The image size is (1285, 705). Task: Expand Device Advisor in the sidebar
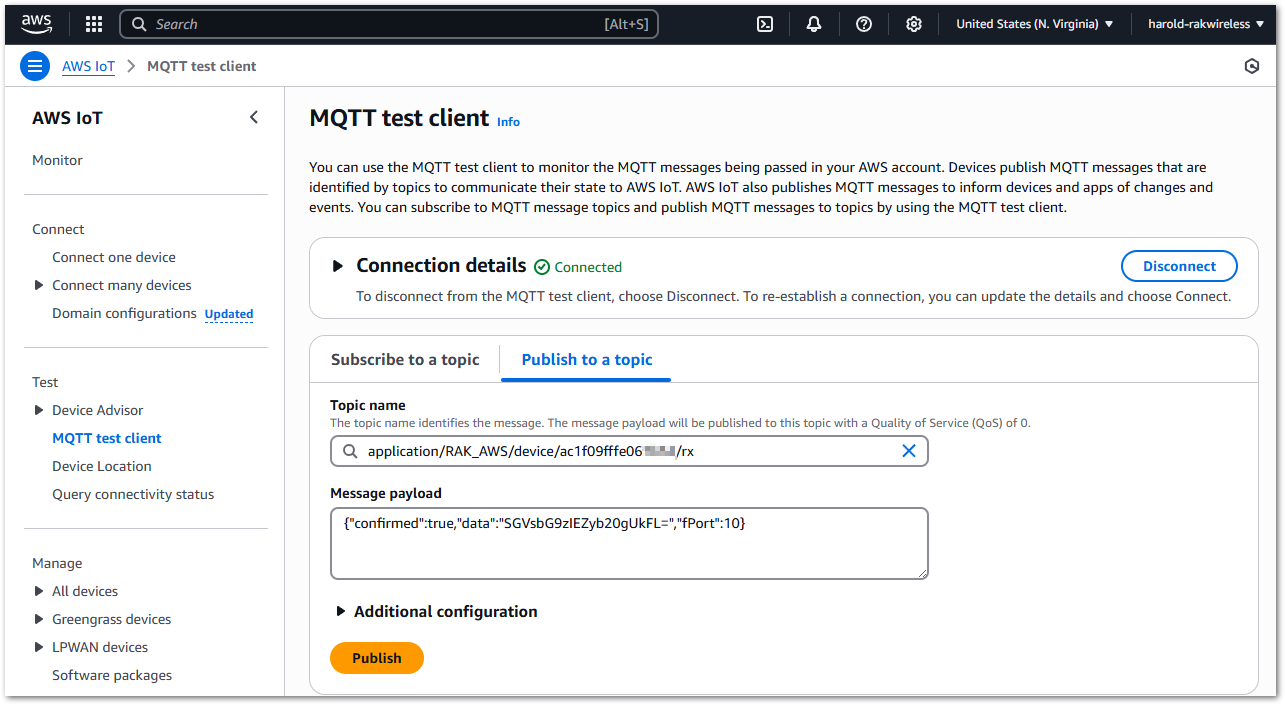click(x=38, y=410)
